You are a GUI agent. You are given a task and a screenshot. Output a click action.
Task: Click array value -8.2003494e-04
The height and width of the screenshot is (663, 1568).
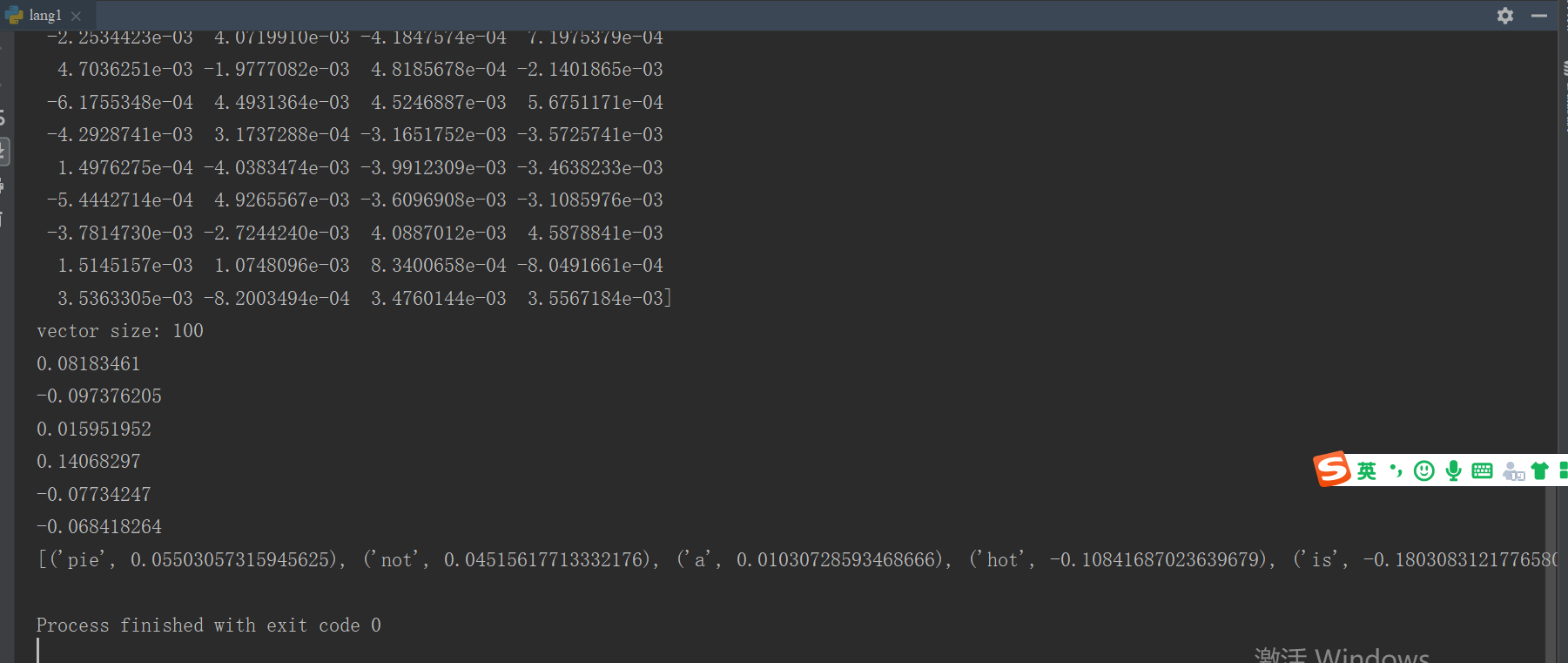(x=277, y=299)
